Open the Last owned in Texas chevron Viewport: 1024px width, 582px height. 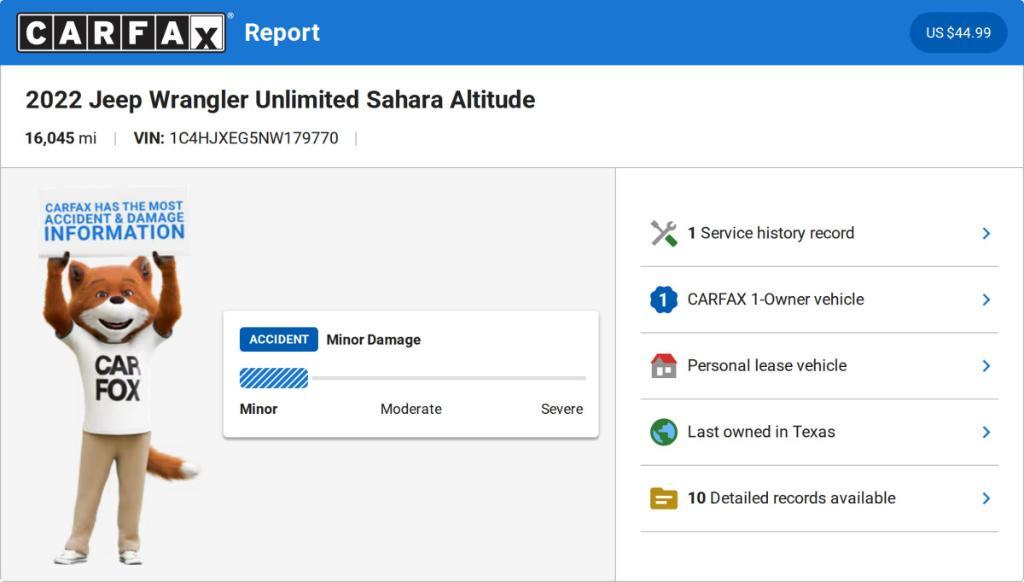click(x=986, y=432)
